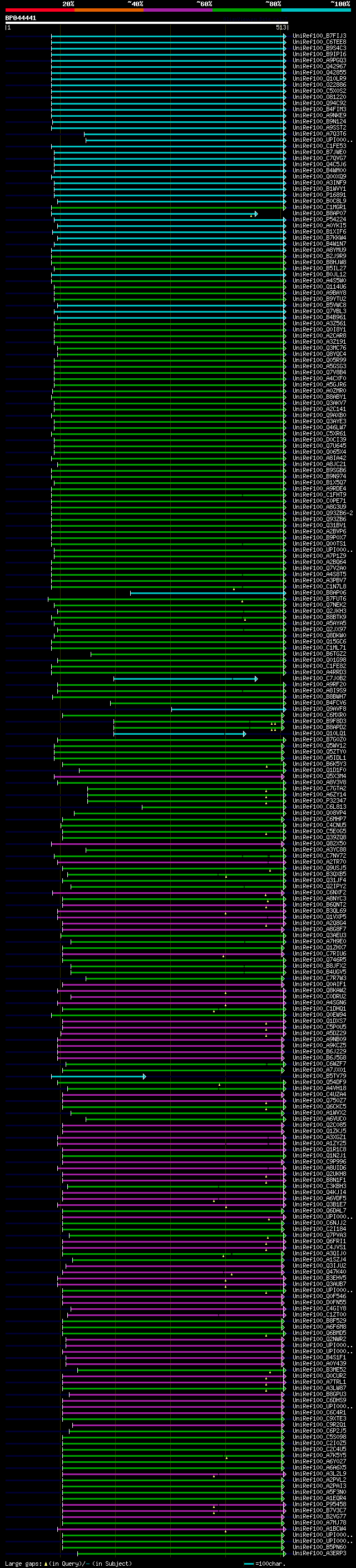This screenshot has width=356, height=1568.
Task: Select the UniRef100_A7Q3T6 label
Action: click(x=319, y=134)
